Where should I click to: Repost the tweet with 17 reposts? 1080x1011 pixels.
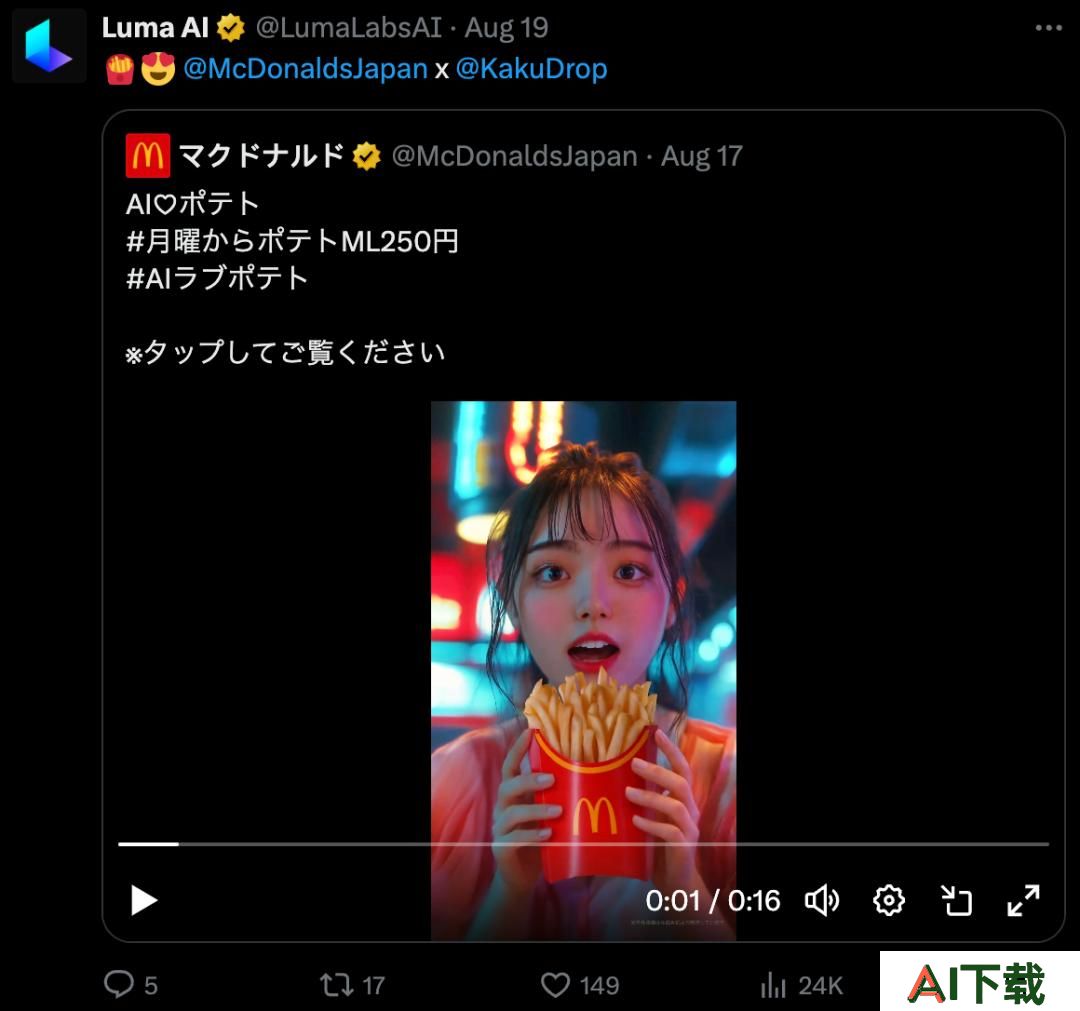tap(337, 985)
